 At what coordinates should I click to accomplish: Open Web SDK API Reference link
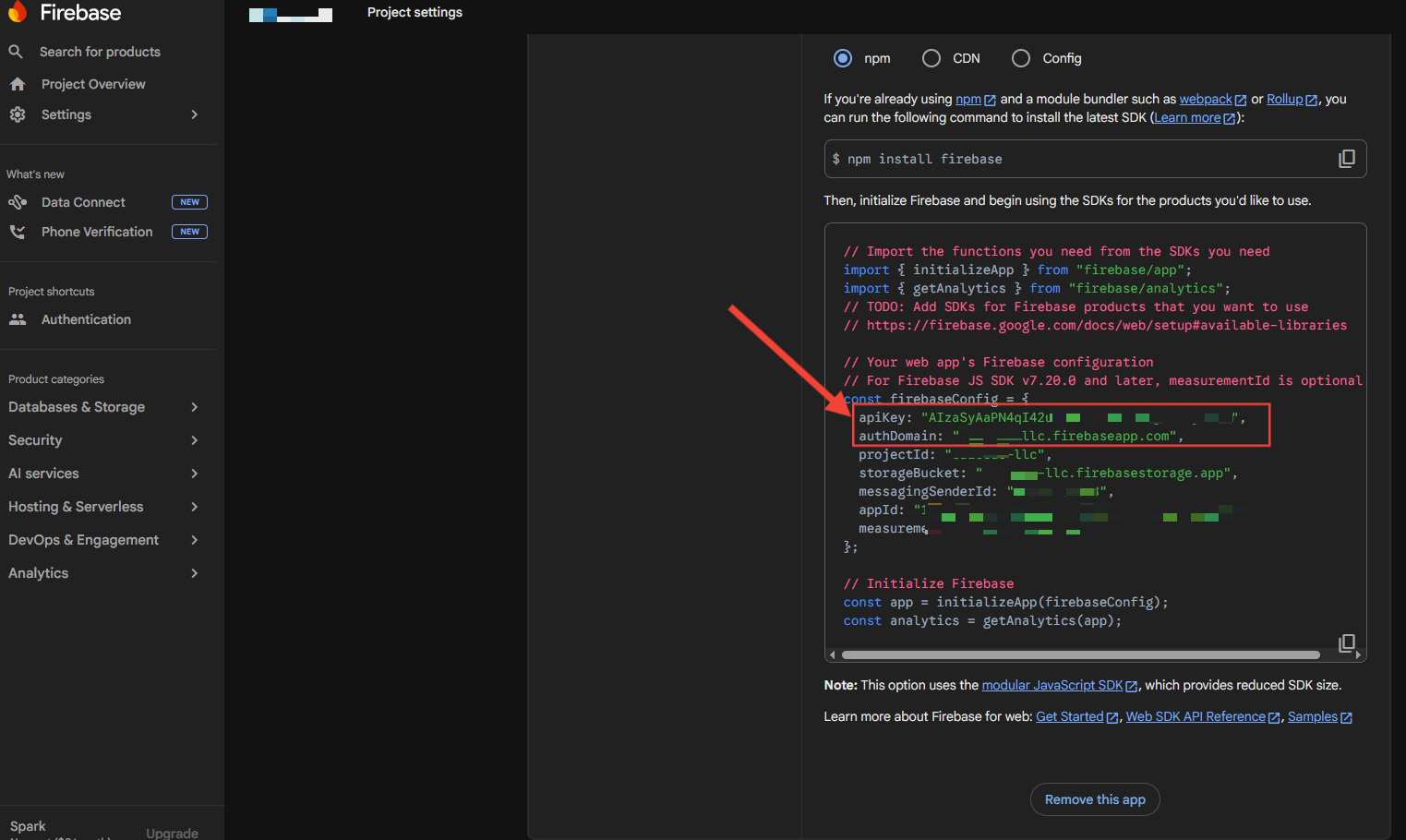(x=1196, y=716)
